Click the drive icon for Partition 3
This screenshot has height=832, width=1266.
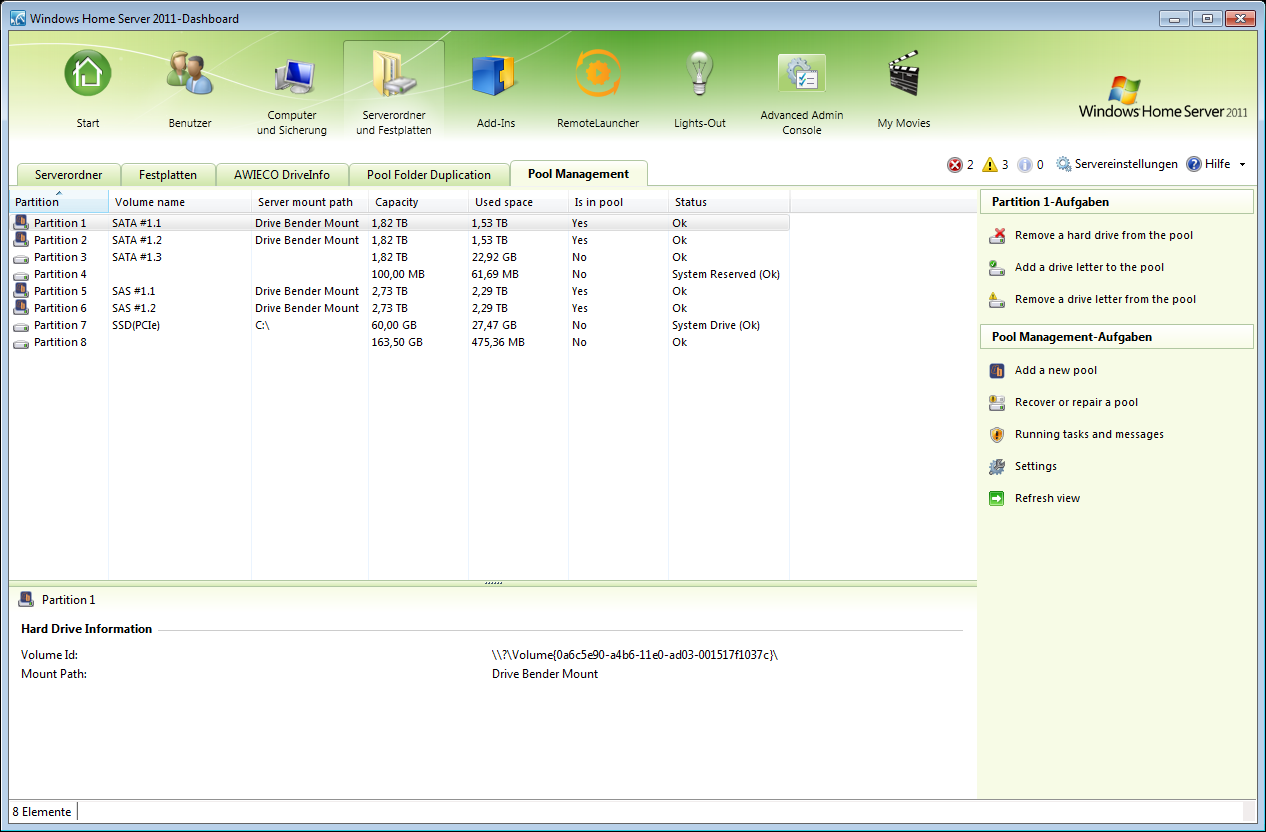21,257
